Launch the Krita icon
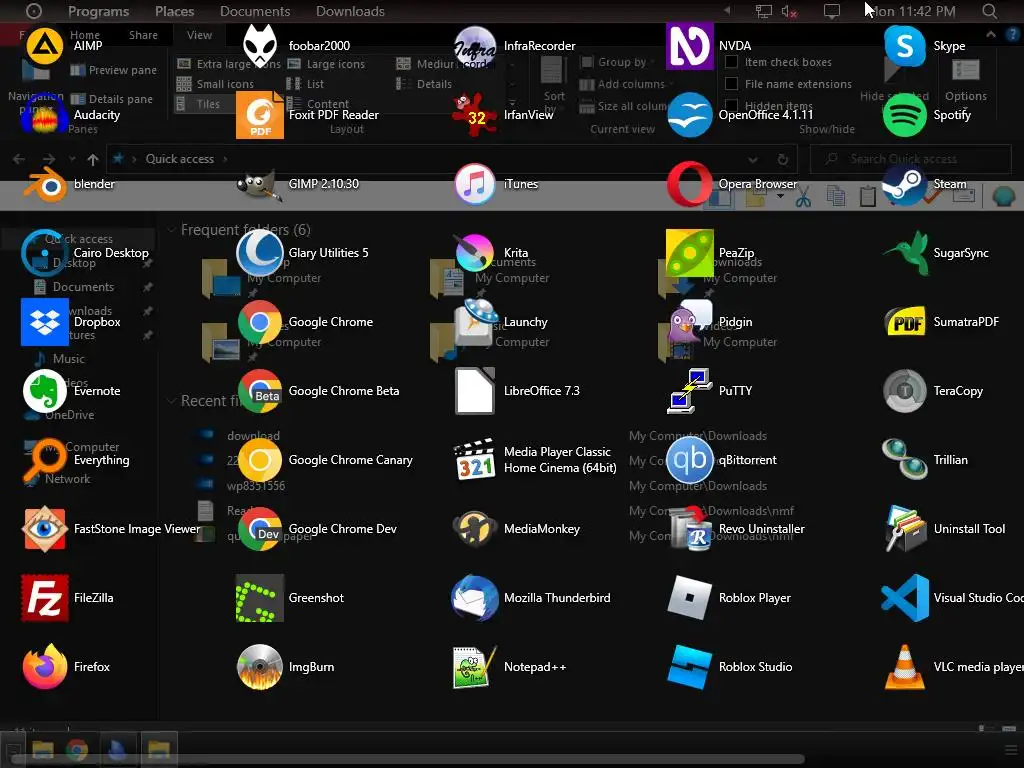Screen dimensions: 1024x768 (x=475, y=253)
